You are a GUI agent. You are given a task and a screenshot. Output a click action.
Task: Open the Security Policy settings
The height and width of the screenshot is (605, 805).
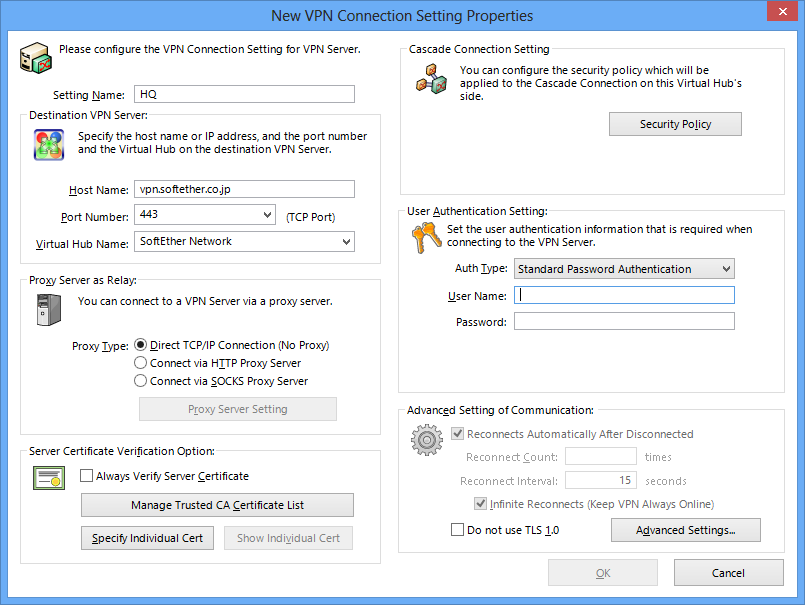point(675,124)
